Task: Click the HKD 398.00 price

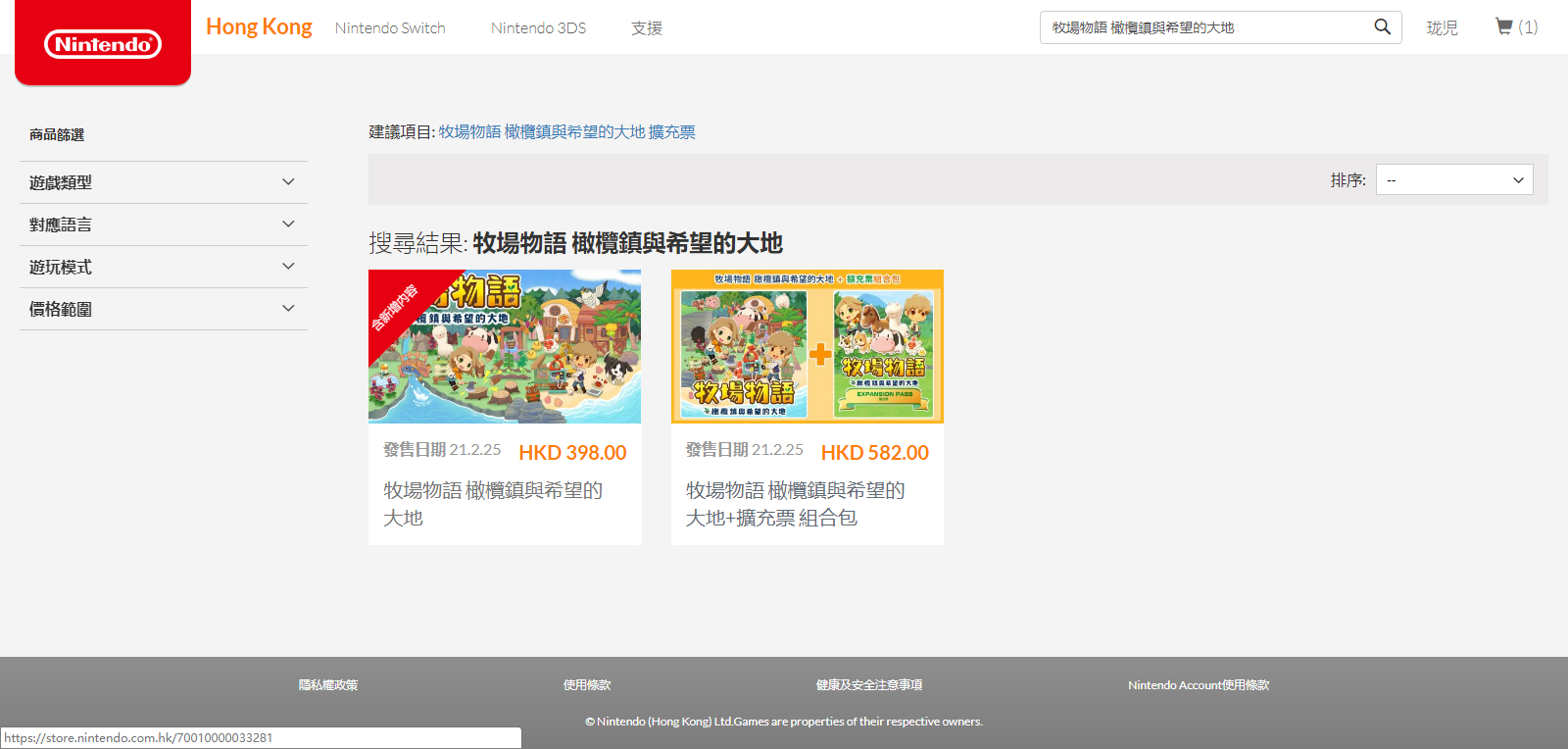Action: 572,452
